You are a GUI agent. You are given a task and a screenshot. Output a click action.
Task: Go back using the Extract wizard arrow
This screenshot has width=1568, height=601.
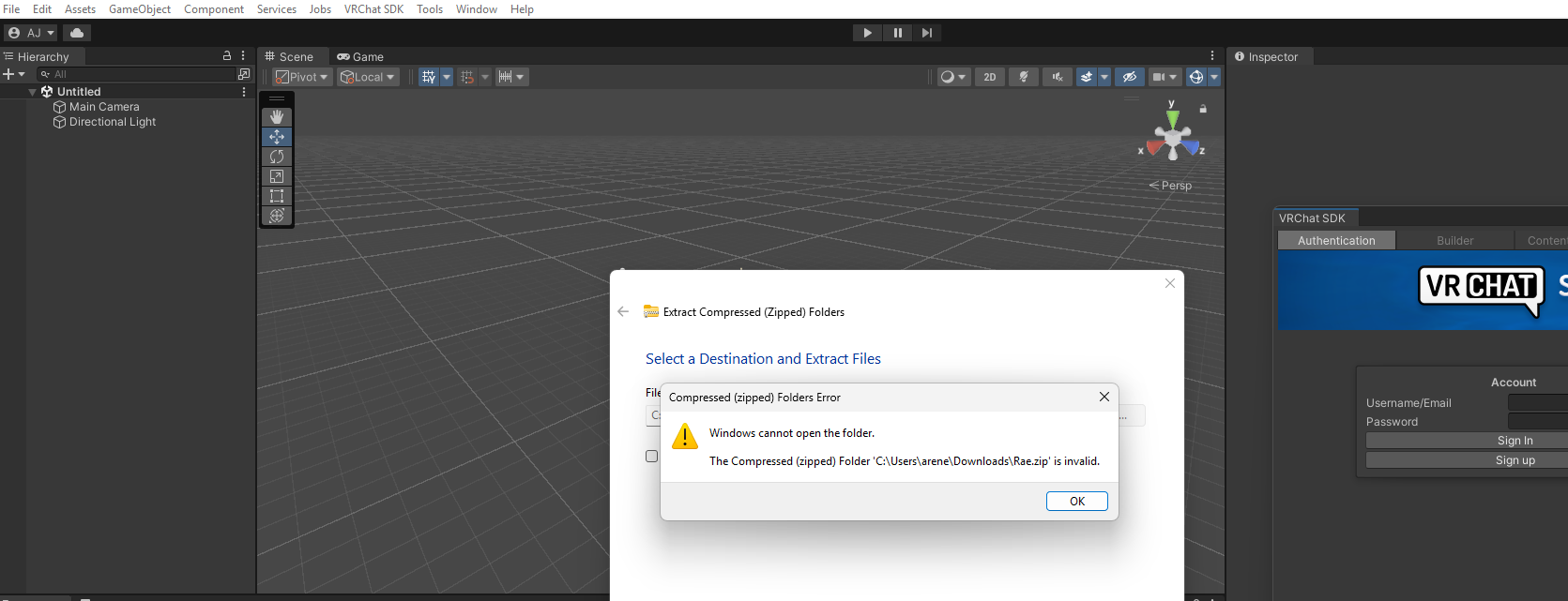pos(623,311)
